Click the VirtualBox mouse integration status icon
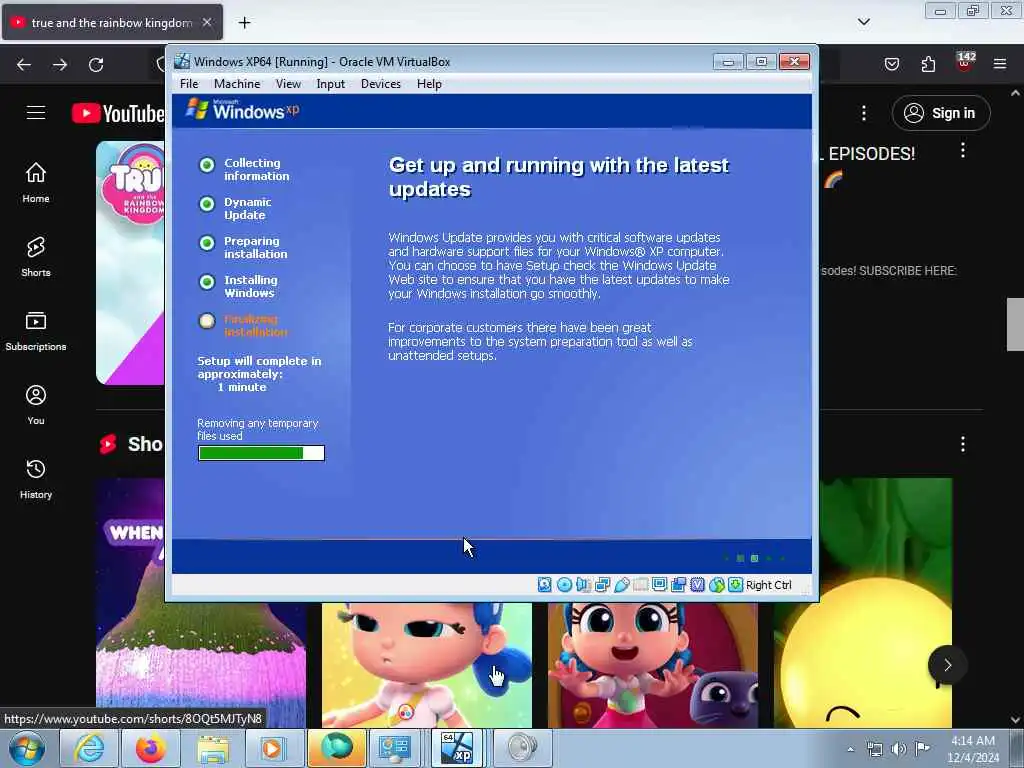 (x=717, y=584)
